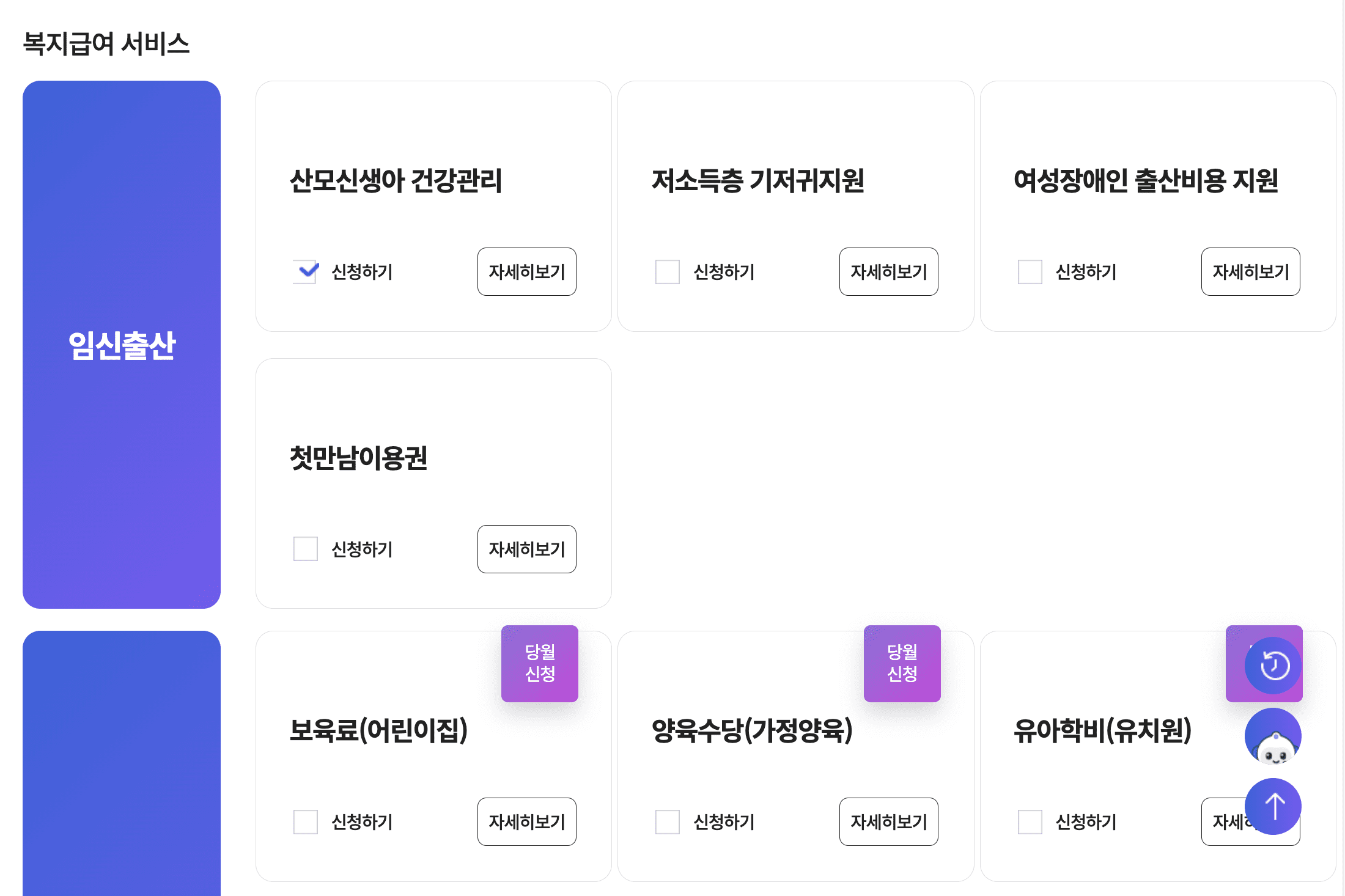
Task: Check 신청하기 for 보육료(어린이집)
Action: (x=304, y=822)
